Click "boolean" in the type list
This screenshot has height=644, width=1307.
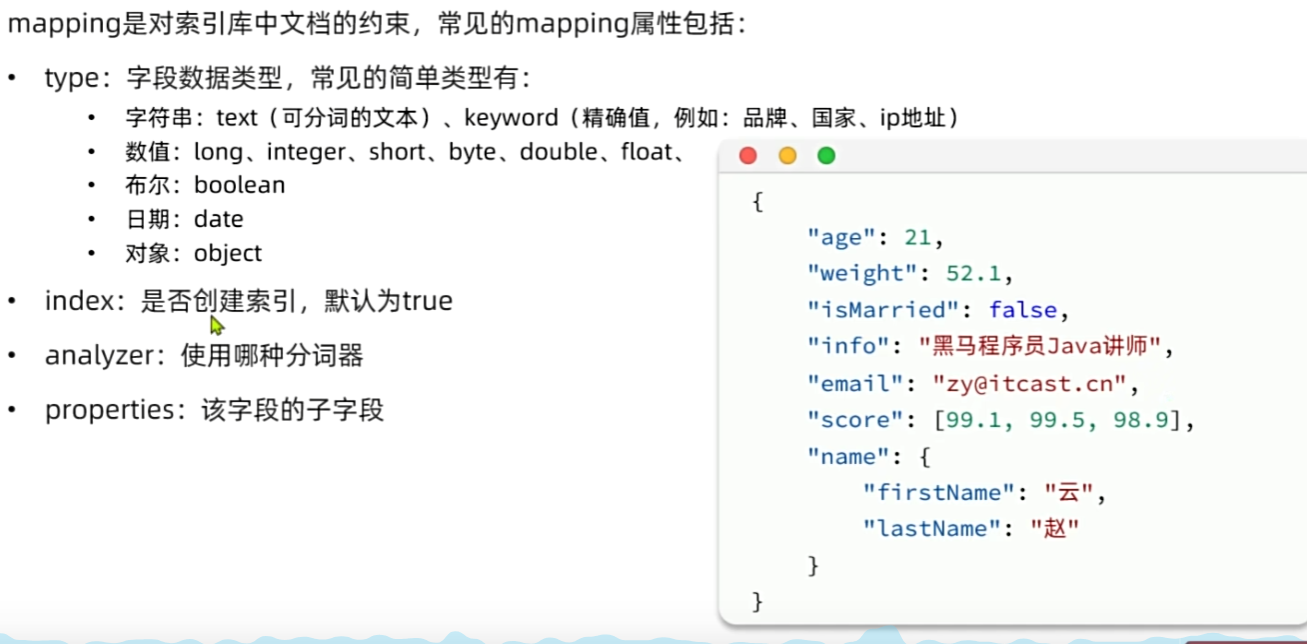(239, 185)
